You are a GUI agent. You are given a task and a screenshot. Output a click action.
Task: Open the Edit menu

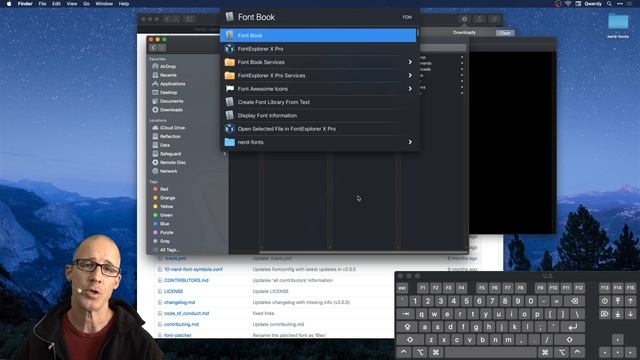(56, 4)
